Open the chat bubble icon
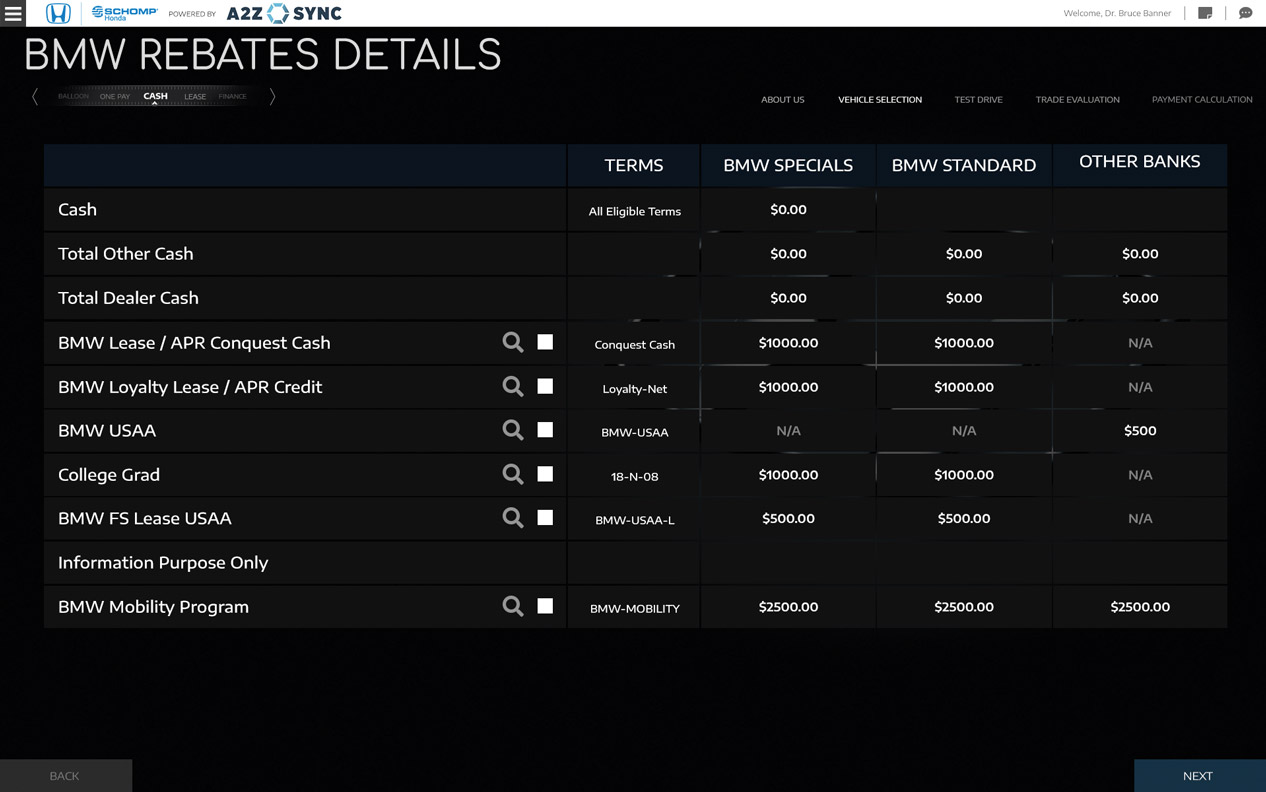Screen dimensions: 1266x792 1245,13
